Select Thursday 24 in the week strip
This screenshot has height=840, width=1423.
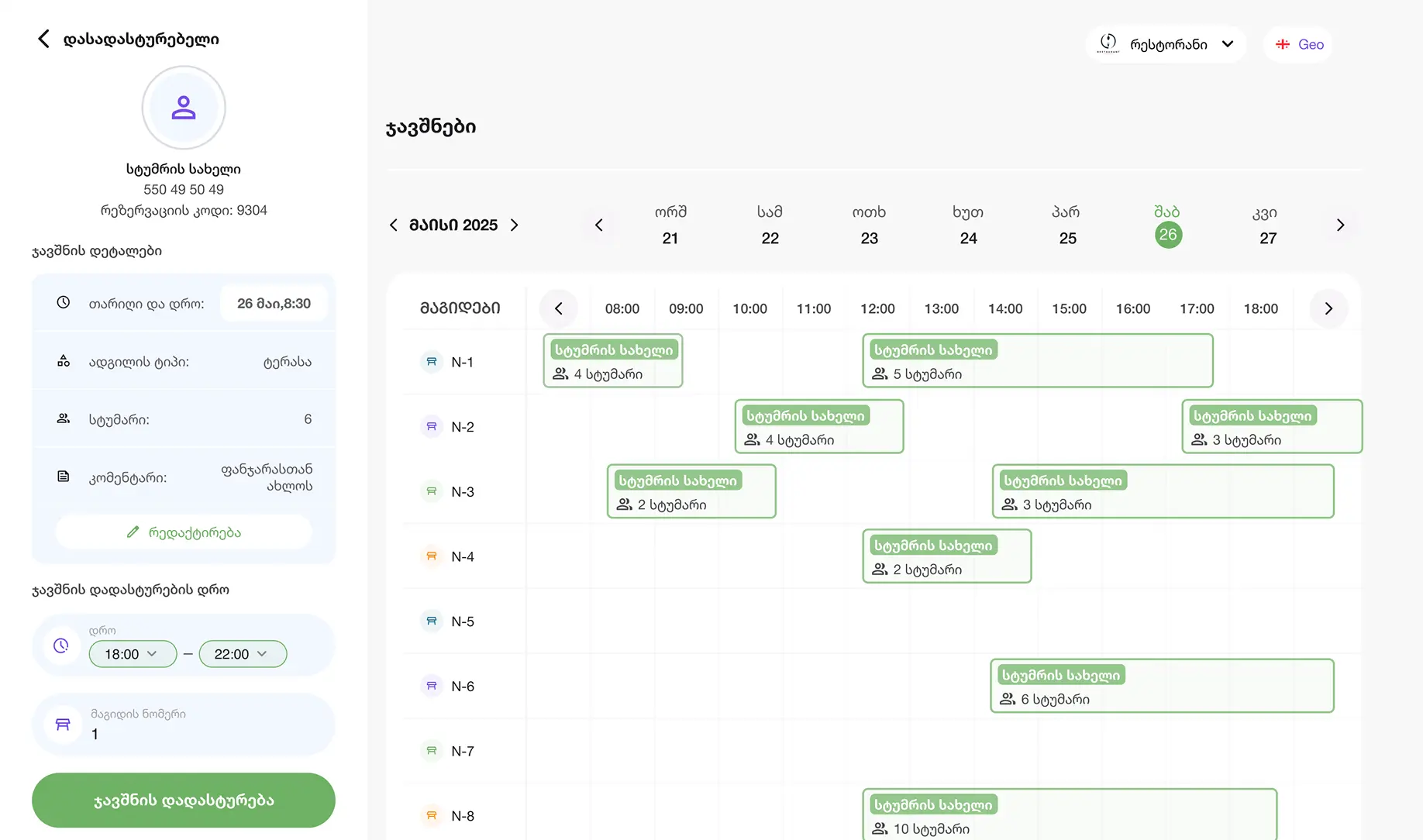[968, 225]
